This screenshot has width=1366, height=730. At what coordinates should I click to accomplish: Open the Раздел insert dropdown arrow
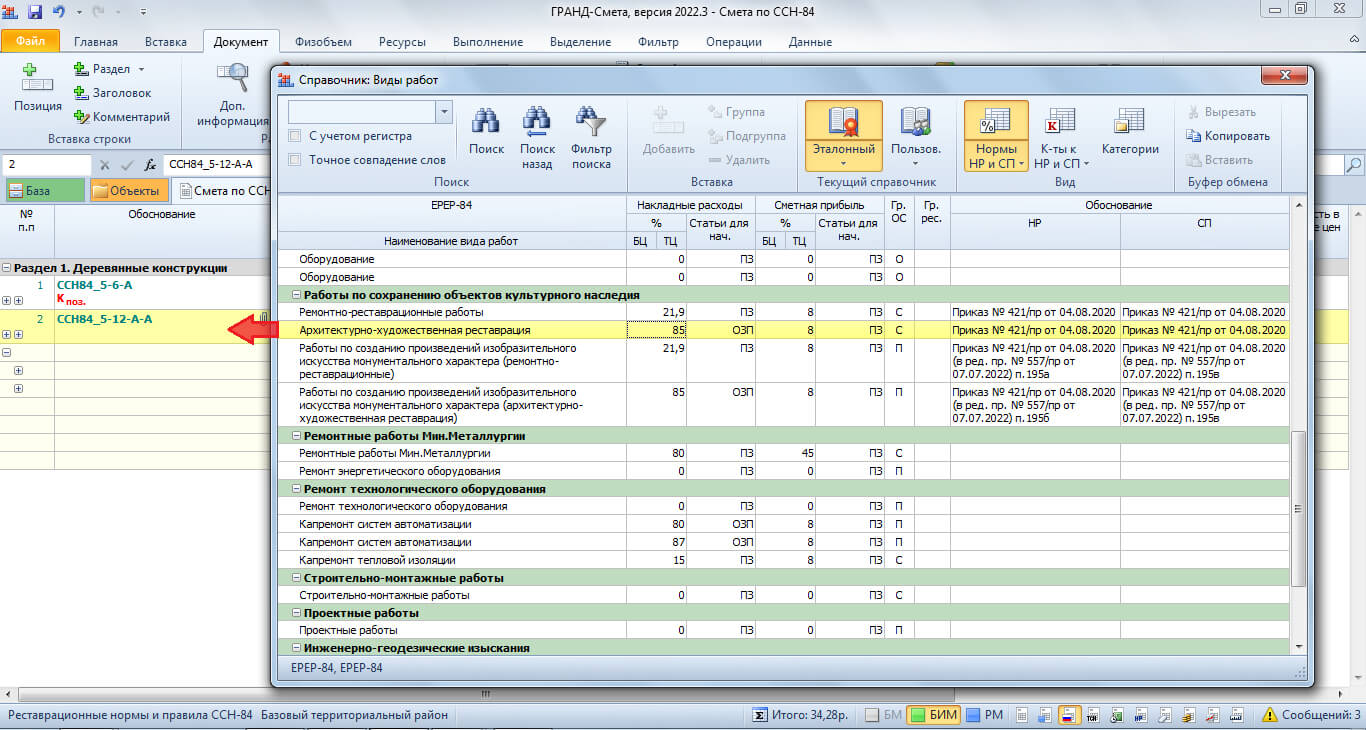coord(141,69)
